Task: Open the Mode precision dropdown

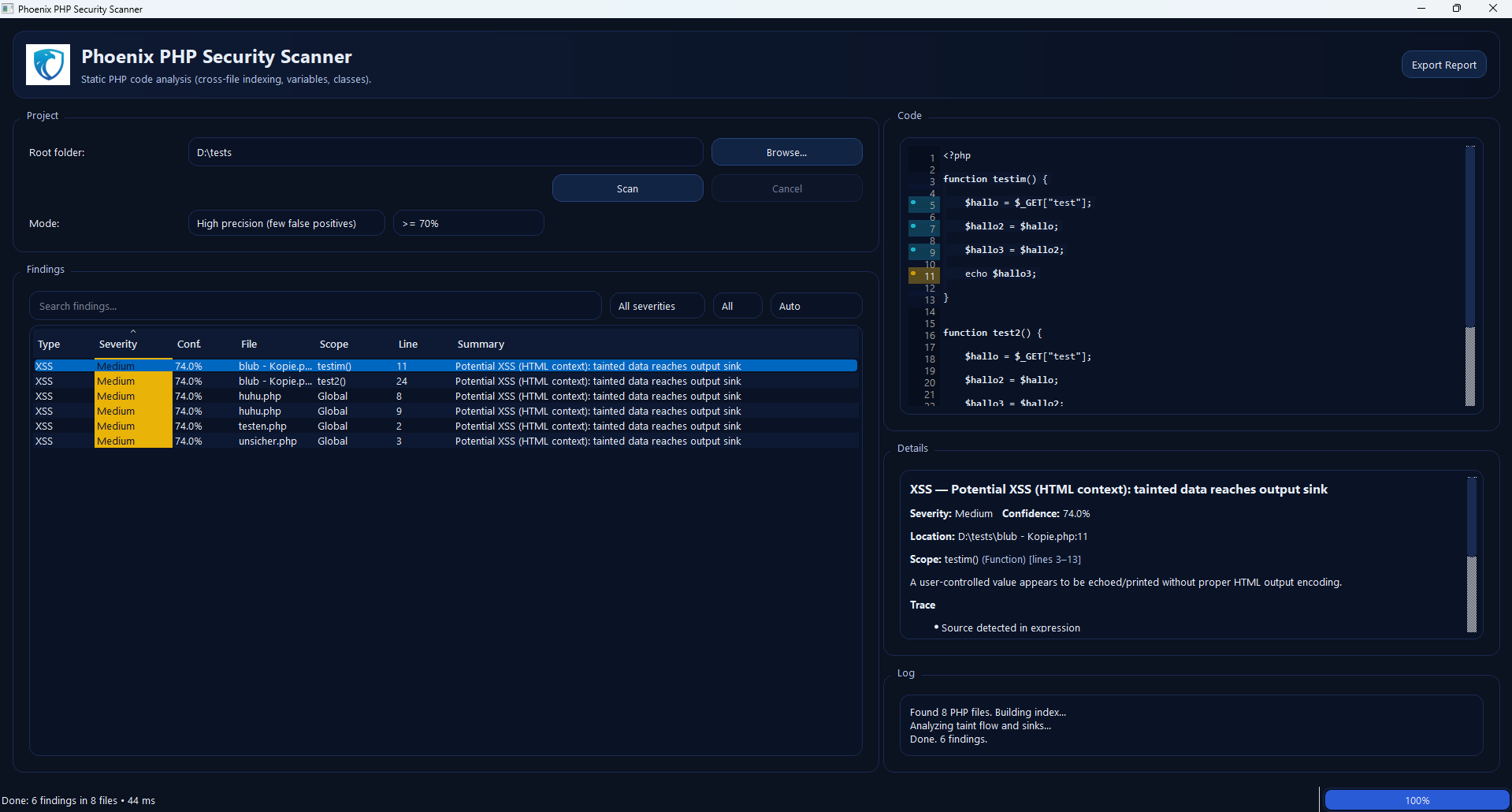Action: tap(286, 223)
